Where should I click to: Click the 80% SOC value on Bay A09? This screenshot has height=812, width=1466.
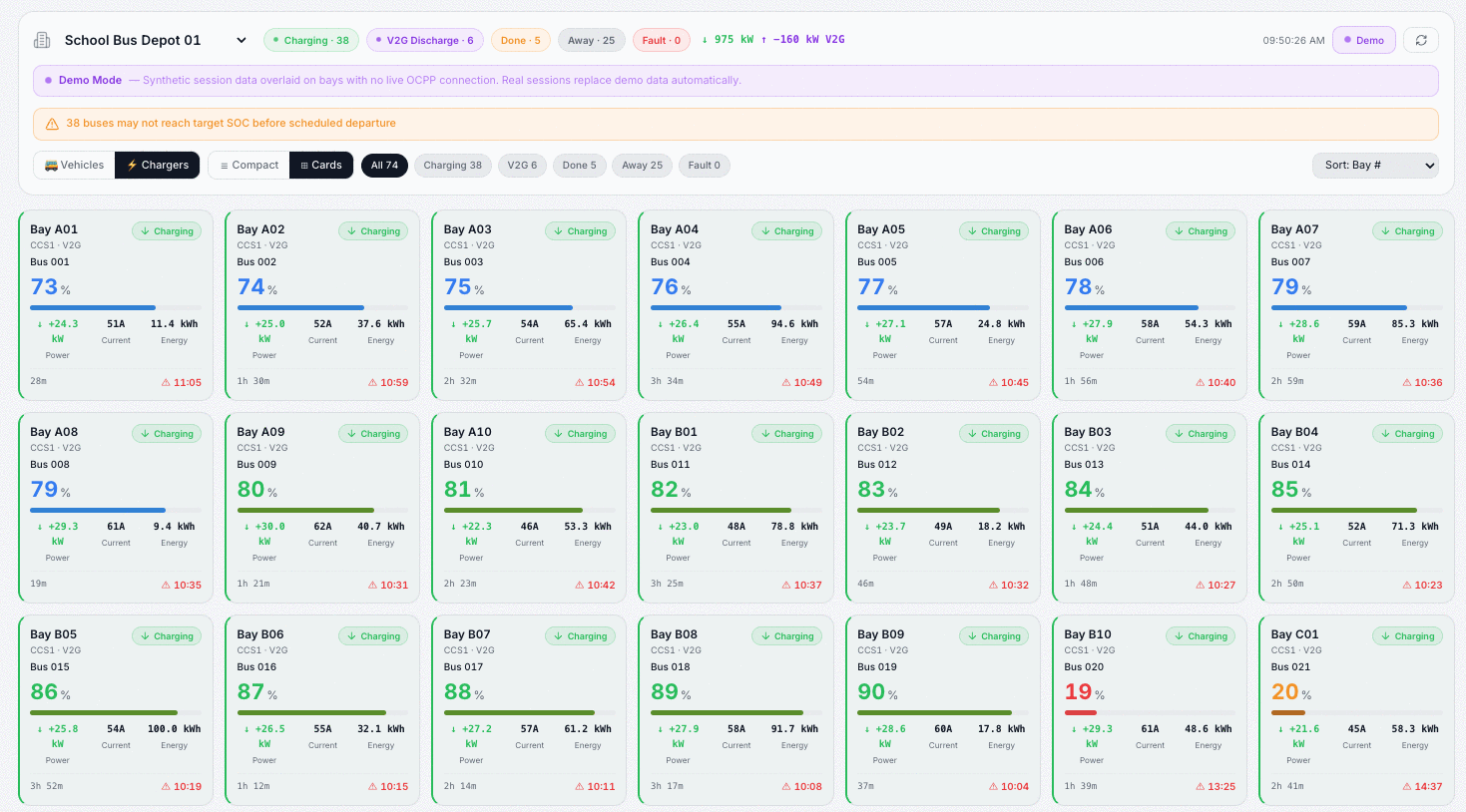pos(256,490)
